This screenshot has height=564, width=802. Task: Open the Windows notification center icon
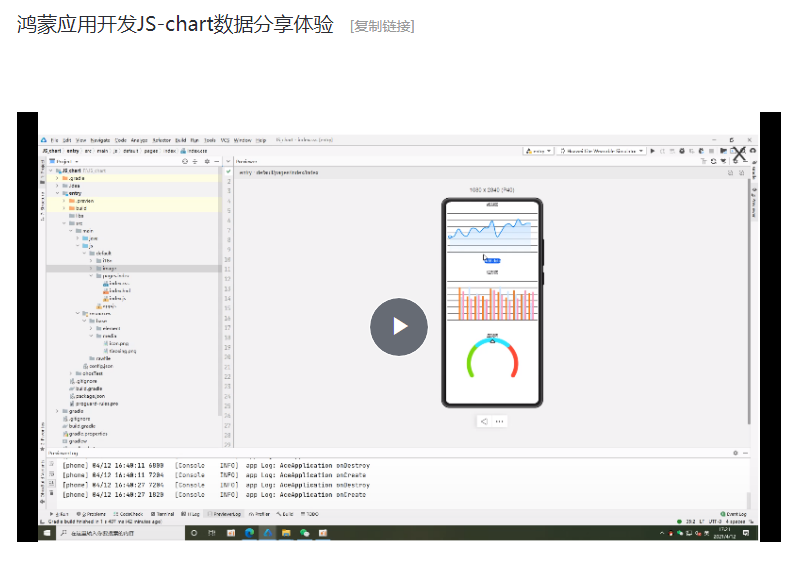click(746, 533)
